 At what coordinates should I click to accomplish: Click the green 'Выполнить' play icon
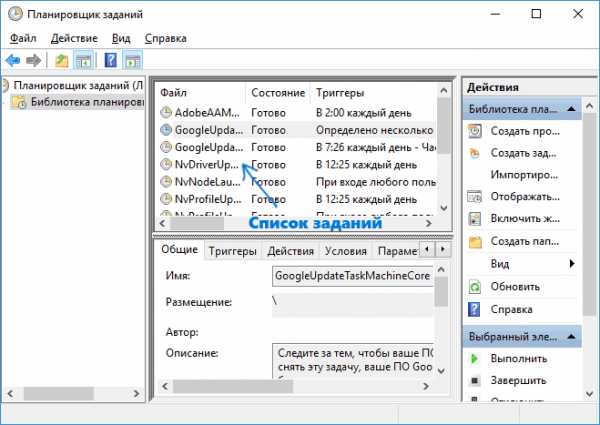point(474,358)
